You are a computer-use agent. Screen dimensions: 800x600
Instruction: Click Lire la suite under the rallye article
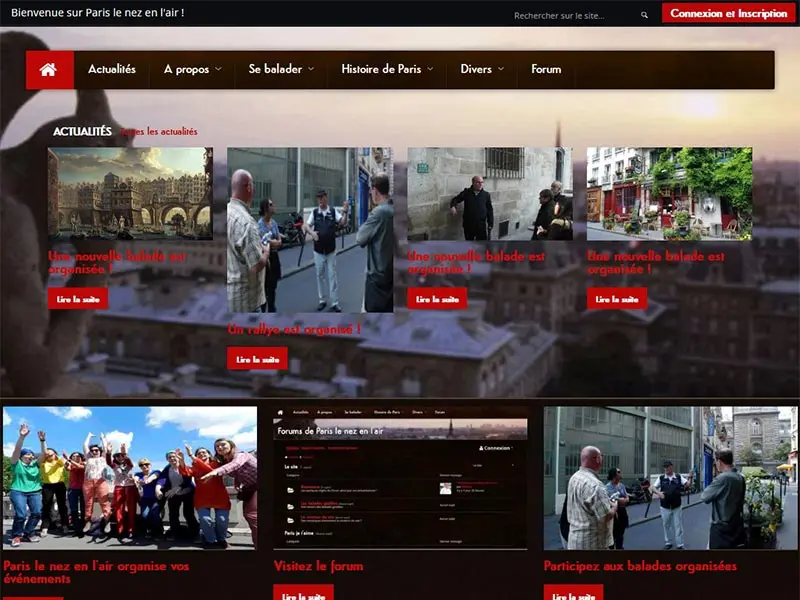(x=257, y=359)
